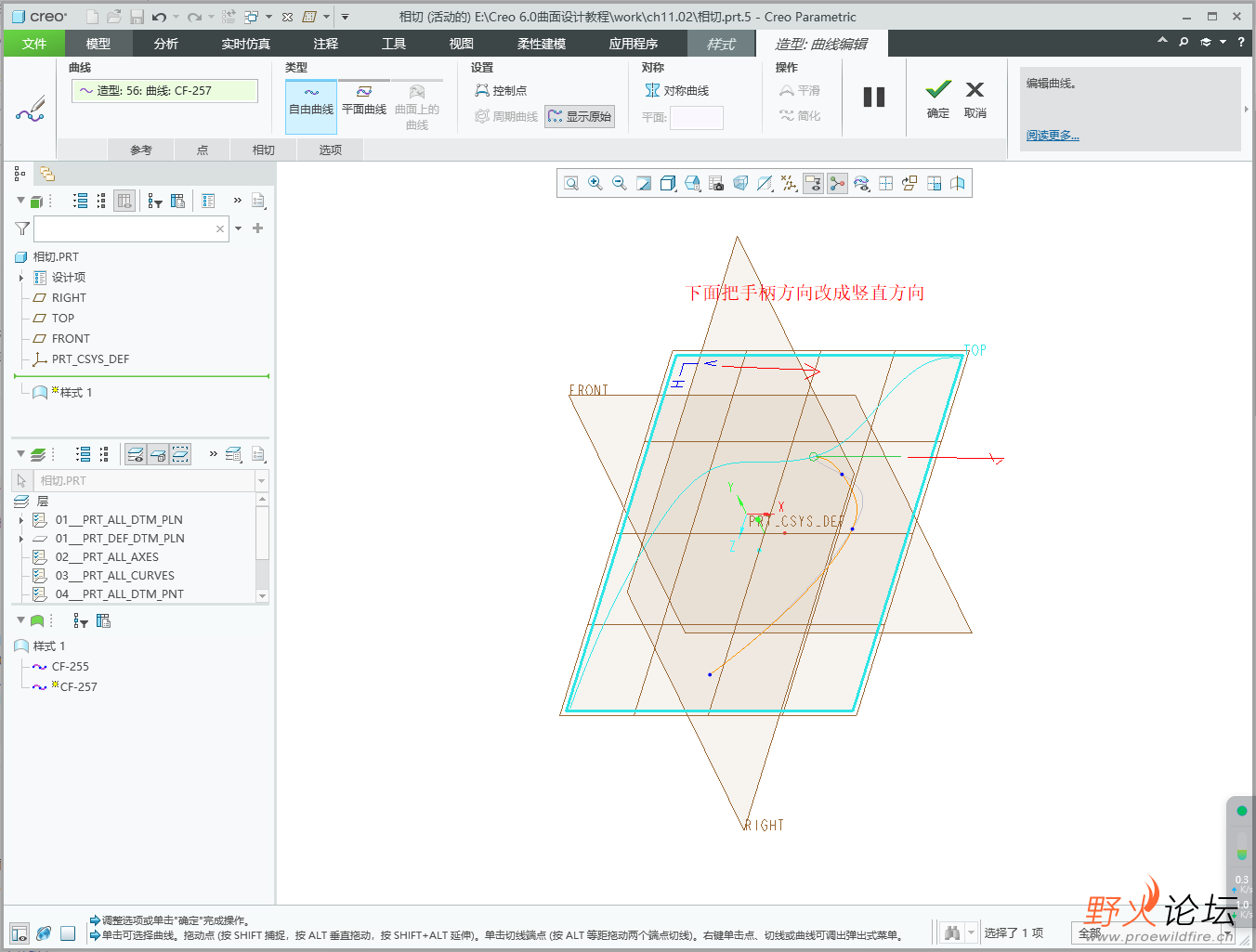Open the 参考 references panel tab
The image size is (1256, 952).
pos(141,150)
